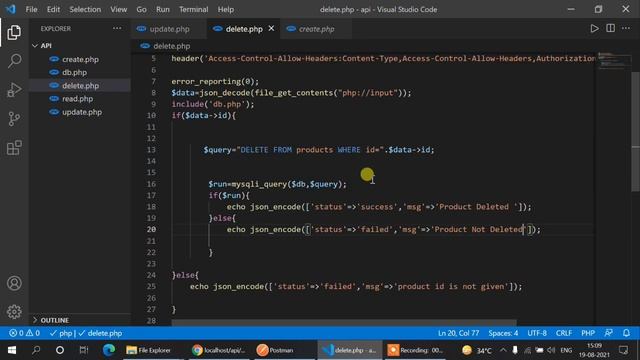Open Windows Start menu

click(x=12, y=350)
